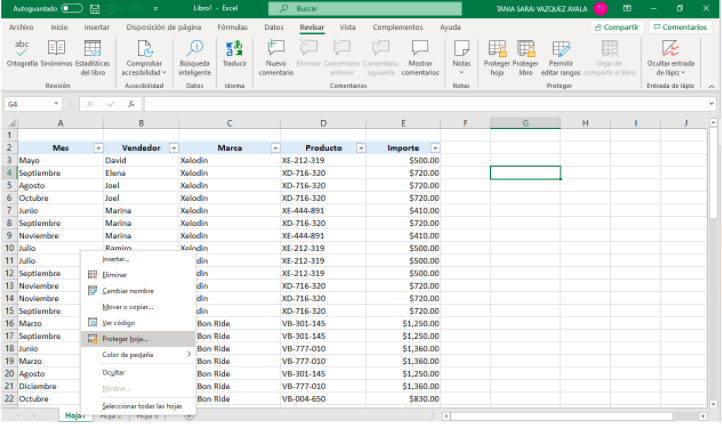The width and height of the screenshot is (722, 424).
Task: Switch to the Fórmulas tab
Action: pos(233,27)
